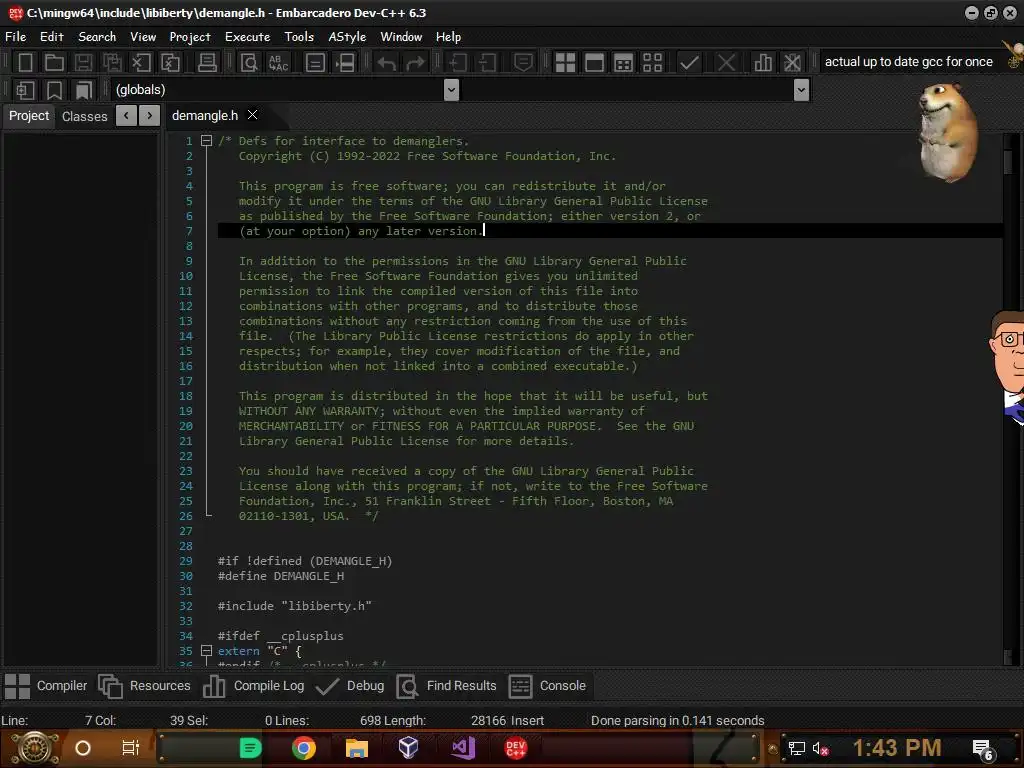Click the Open file folder icon
Image resolution: width=1024 pixels, height=768 pixels.
click(x=54, y=63)
